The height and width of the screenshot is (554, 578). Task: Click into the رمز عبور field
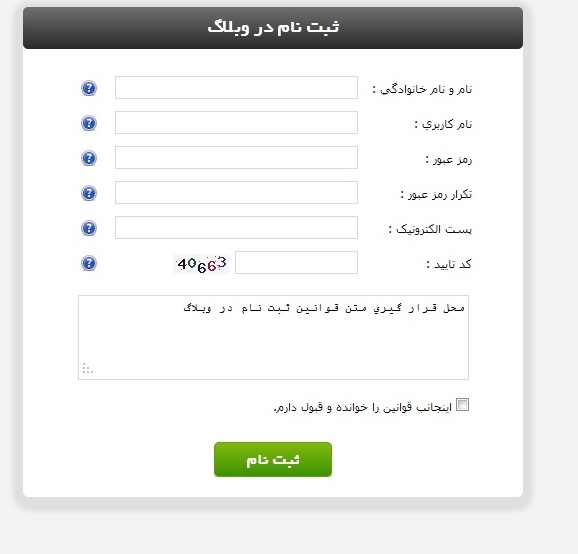pos(236,157)
